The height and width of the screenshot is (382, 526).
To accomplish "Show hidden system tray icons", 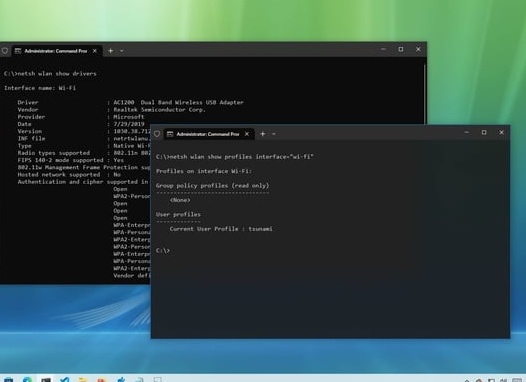I will point(467,380).
